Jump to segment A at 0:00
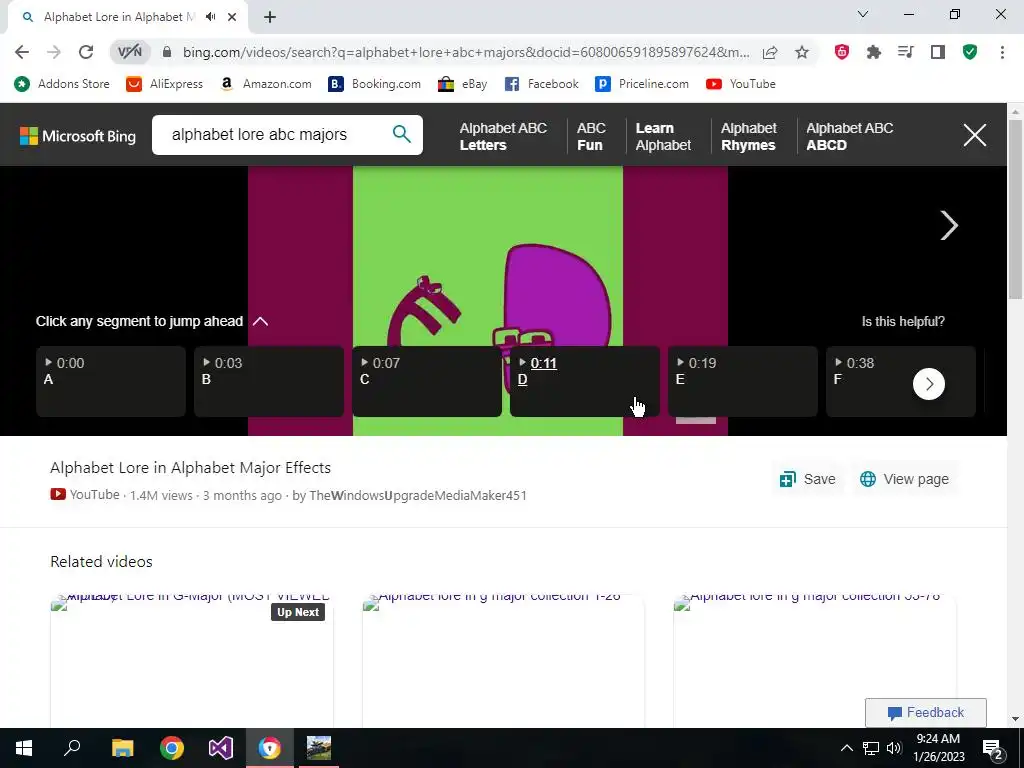Screen dimensions: 1024x768 click(111, 381)
